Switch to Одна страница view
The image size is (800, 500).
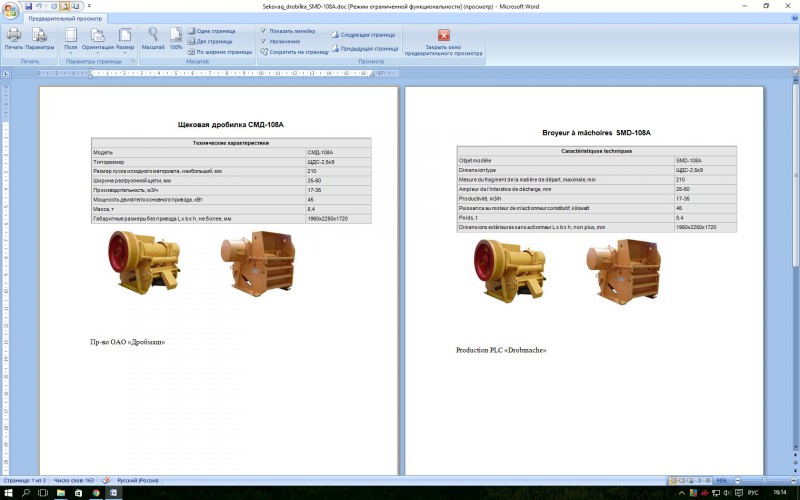coord(211,31)
